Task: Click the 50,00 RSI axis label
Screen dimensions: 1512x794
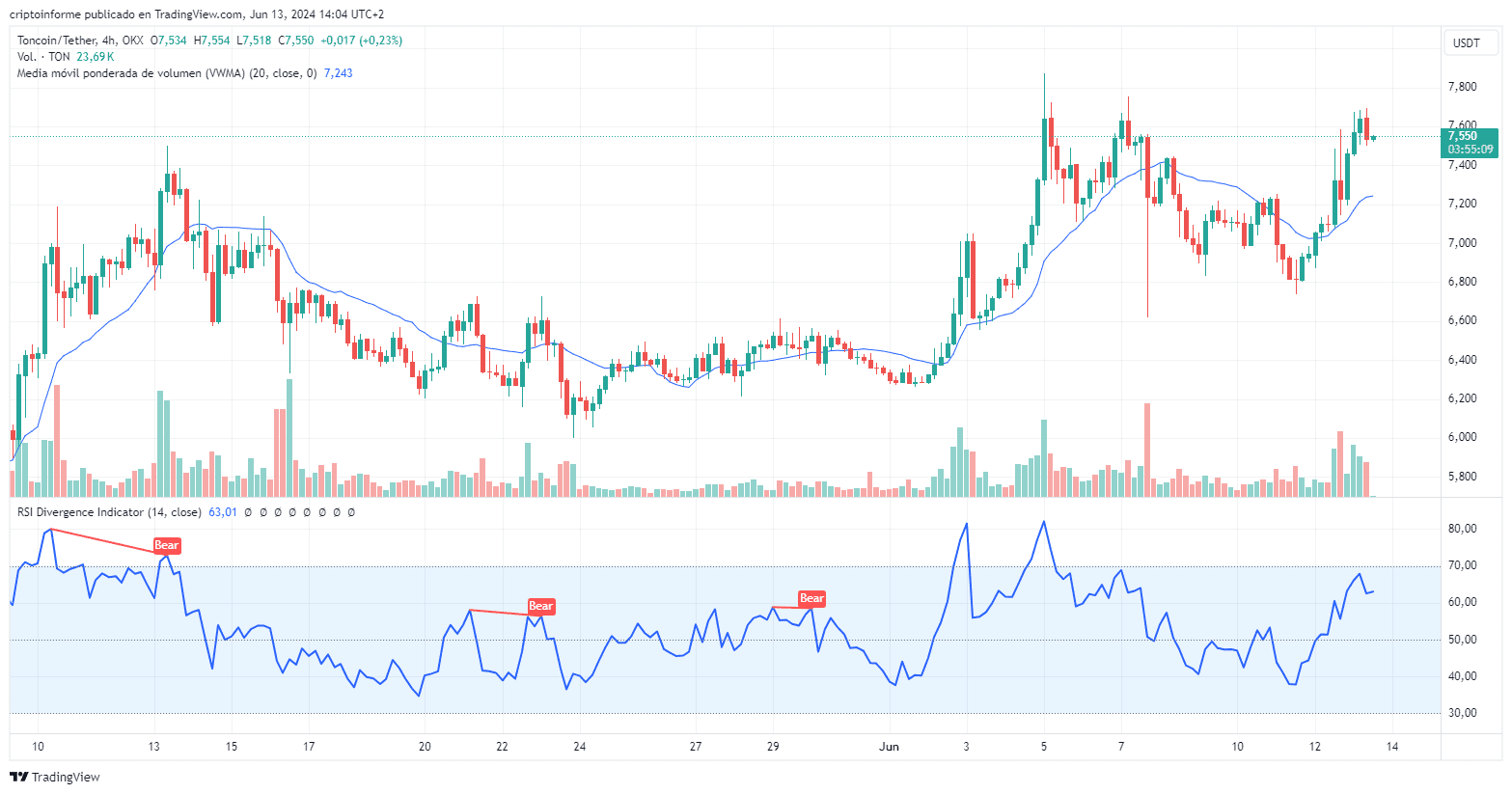Action: tap(1462, 640)
